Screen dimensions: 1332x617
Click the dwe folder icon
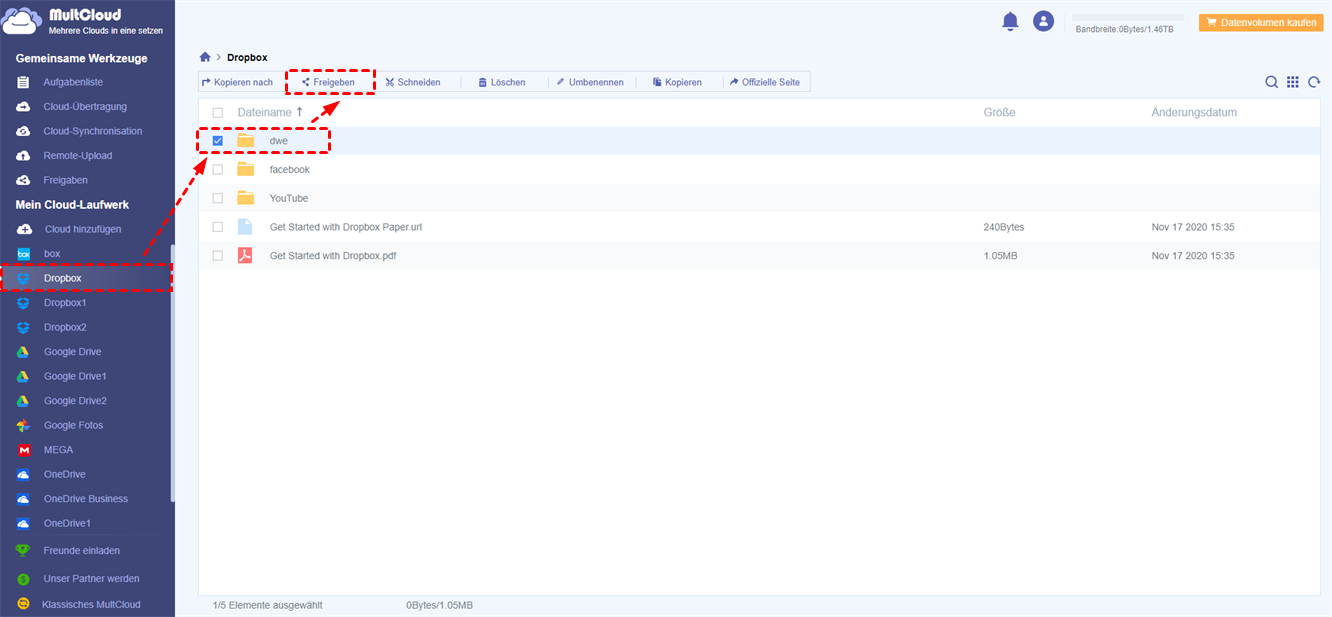[x=246, y=140]
